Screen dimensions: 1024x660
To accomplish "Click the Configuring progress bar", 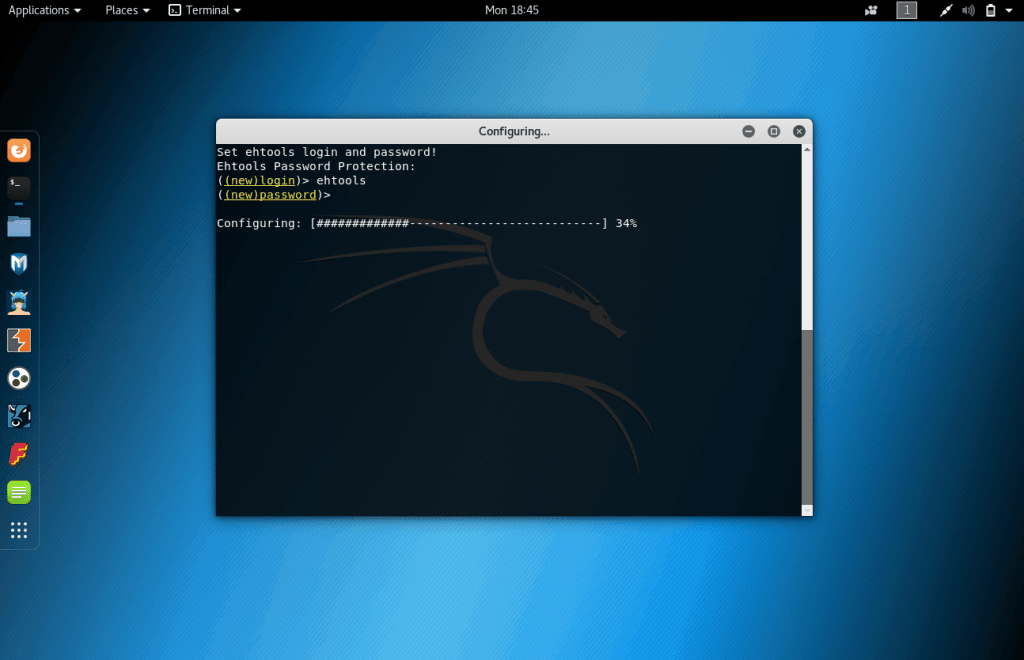I will [x=459, y=223].
